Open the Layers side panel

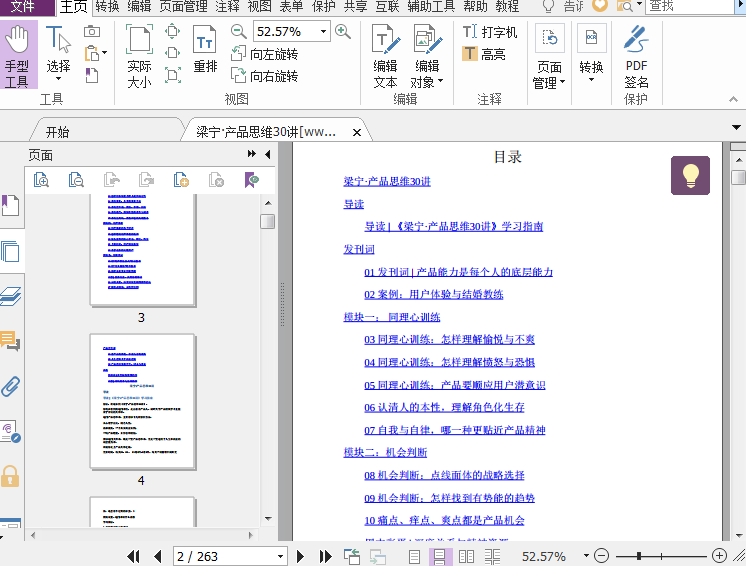coord(10,296)
